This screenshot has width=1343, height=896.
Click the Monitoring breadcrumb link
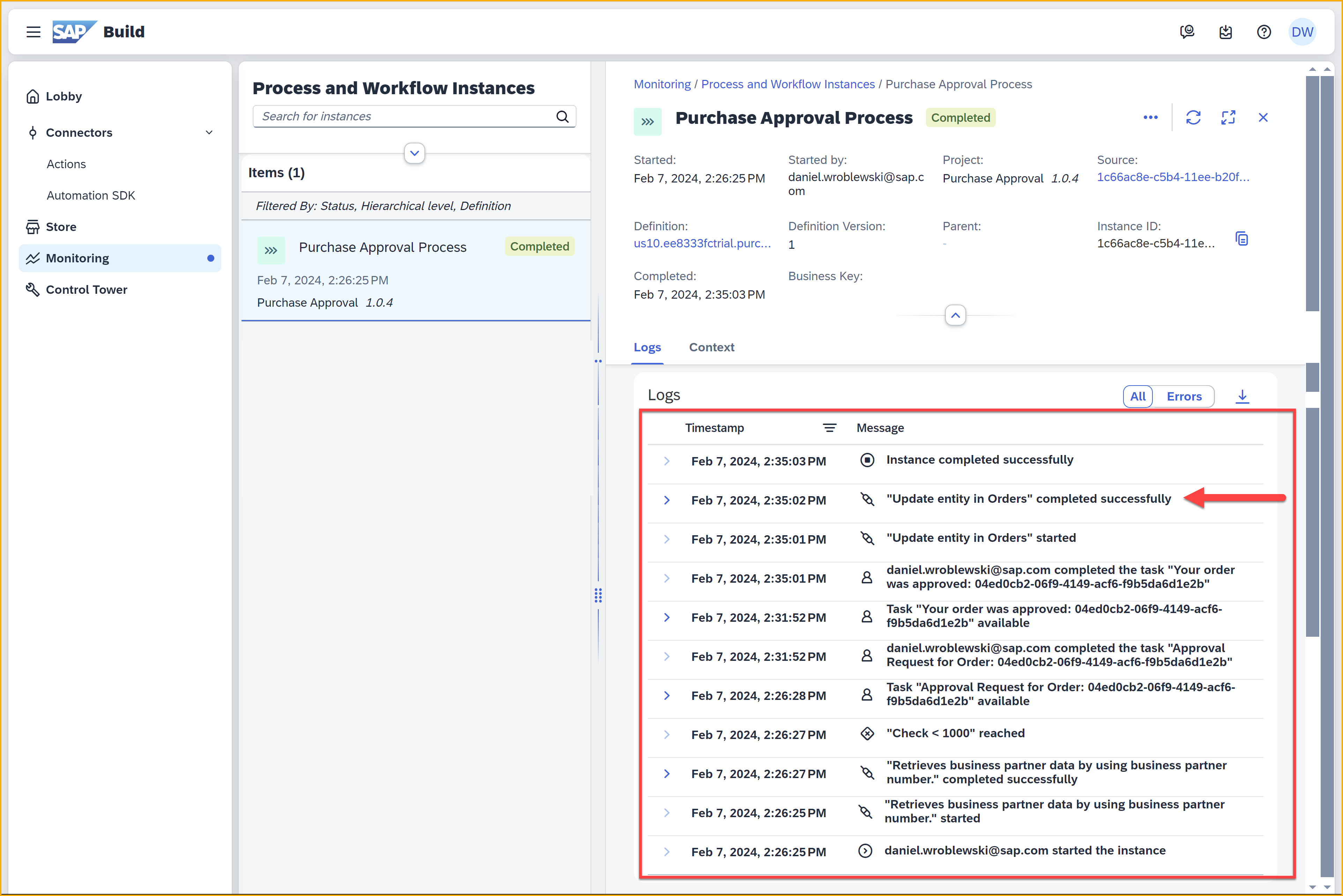[x=662, y=84]
